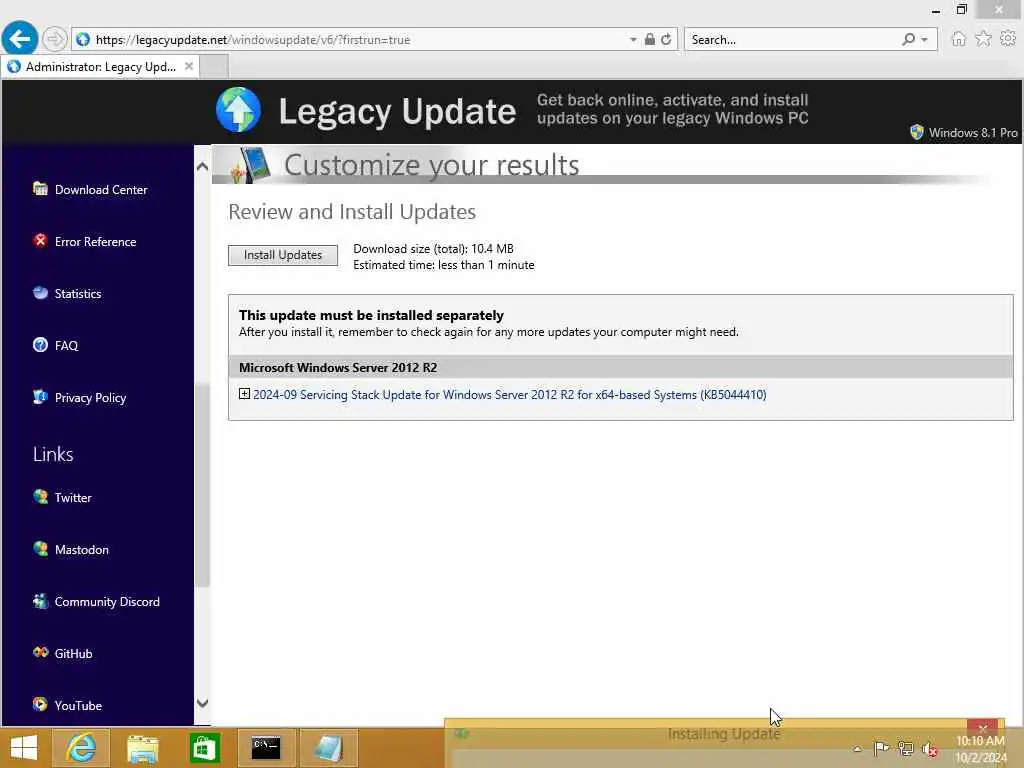The width and height of the screenshot is (1024, 768).
Task: Click the Install Updates button
Action: coord(283,255)
